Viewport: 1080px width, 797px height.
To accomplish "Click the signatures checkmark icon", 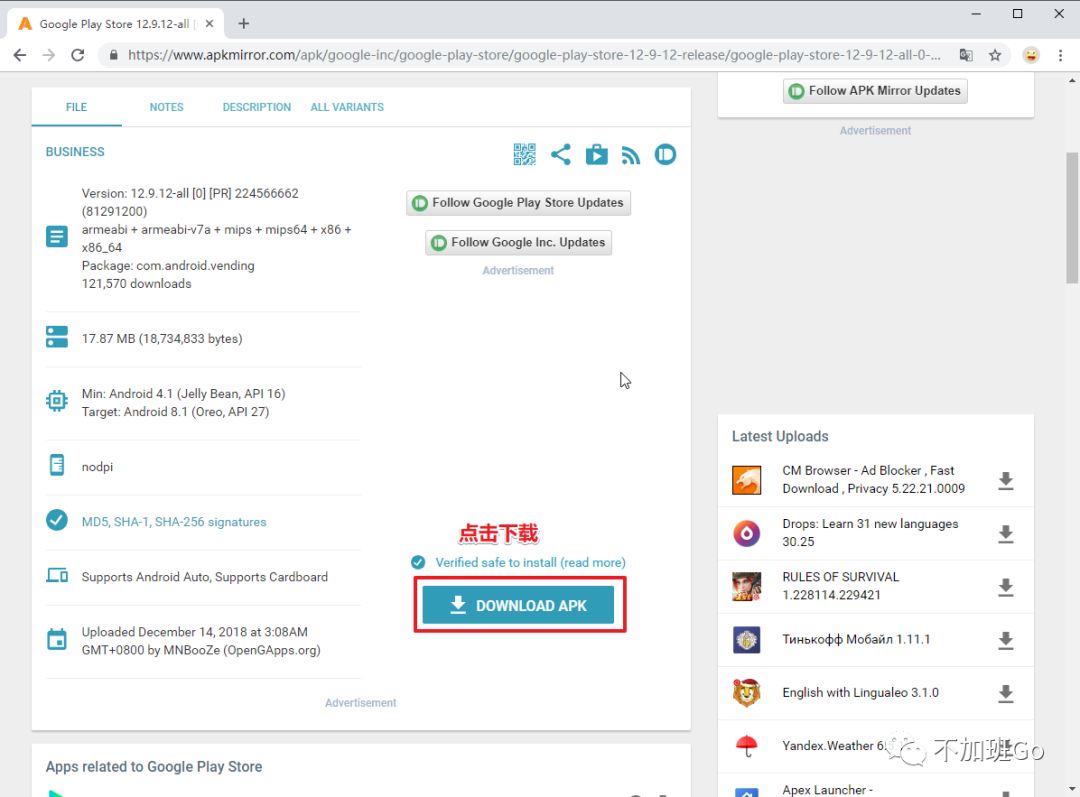I will point(57,520).
